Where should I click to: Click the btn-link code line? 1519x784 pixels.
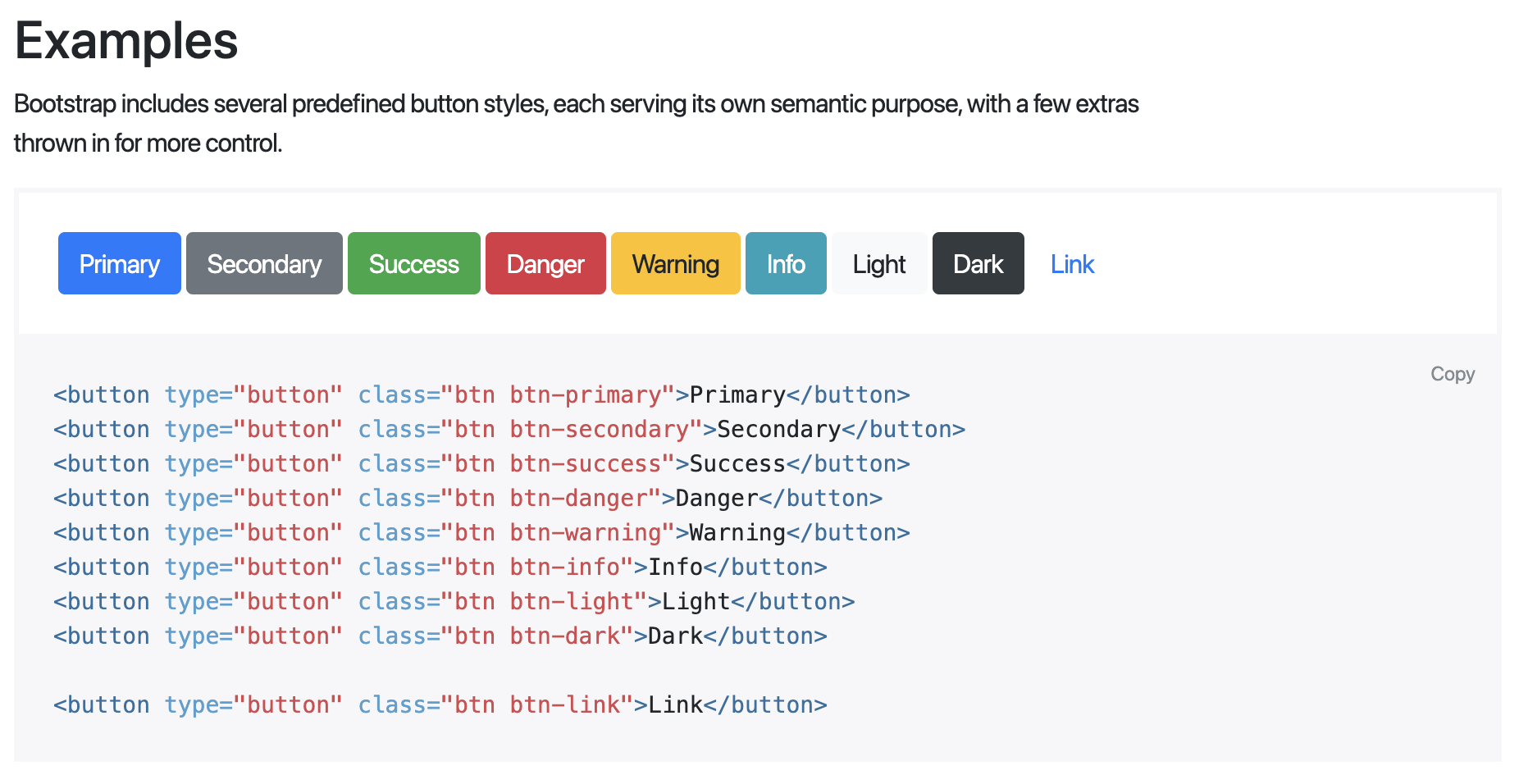click(x=440, y=705)
